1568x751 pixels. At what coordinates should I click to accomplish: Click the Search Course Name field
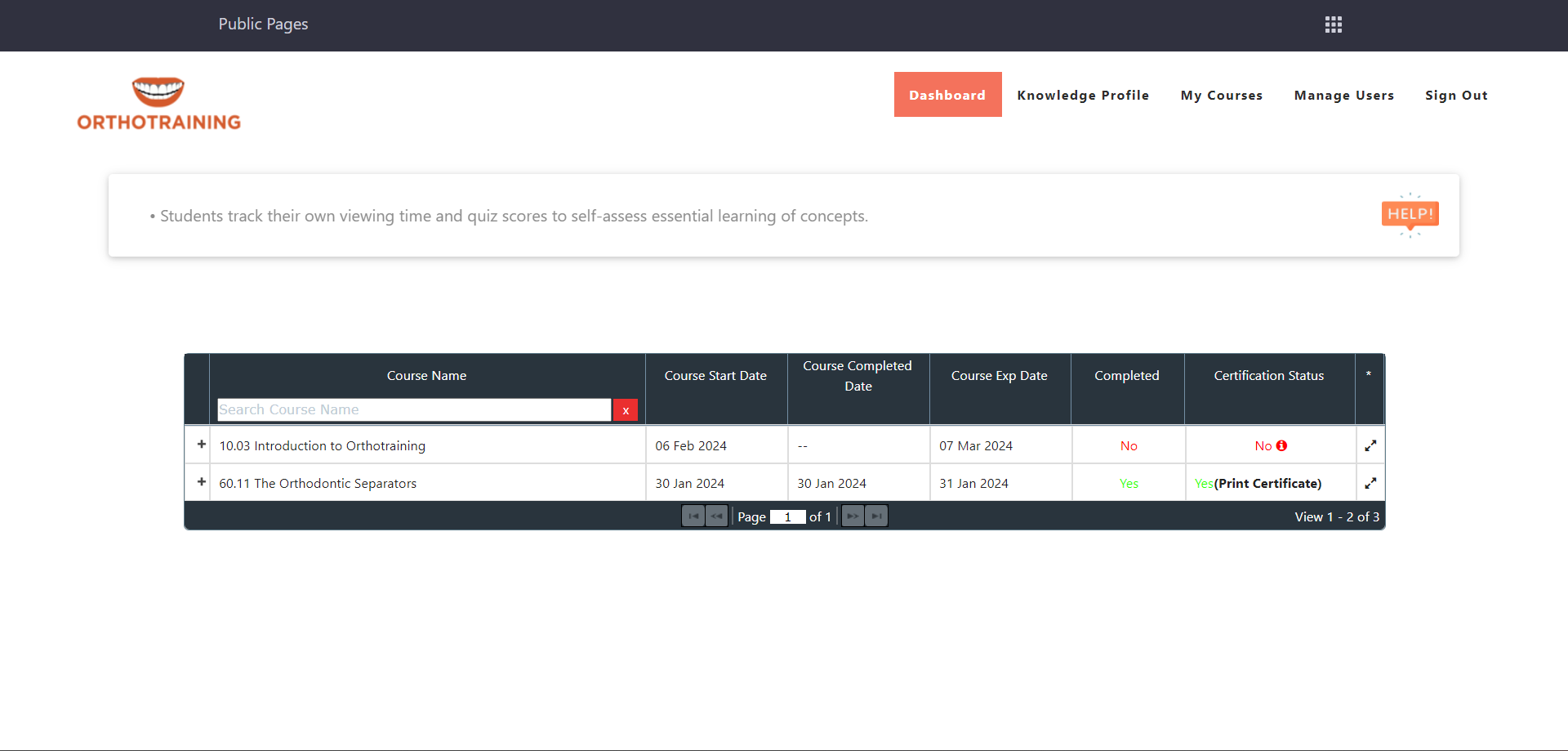(413, 410)
